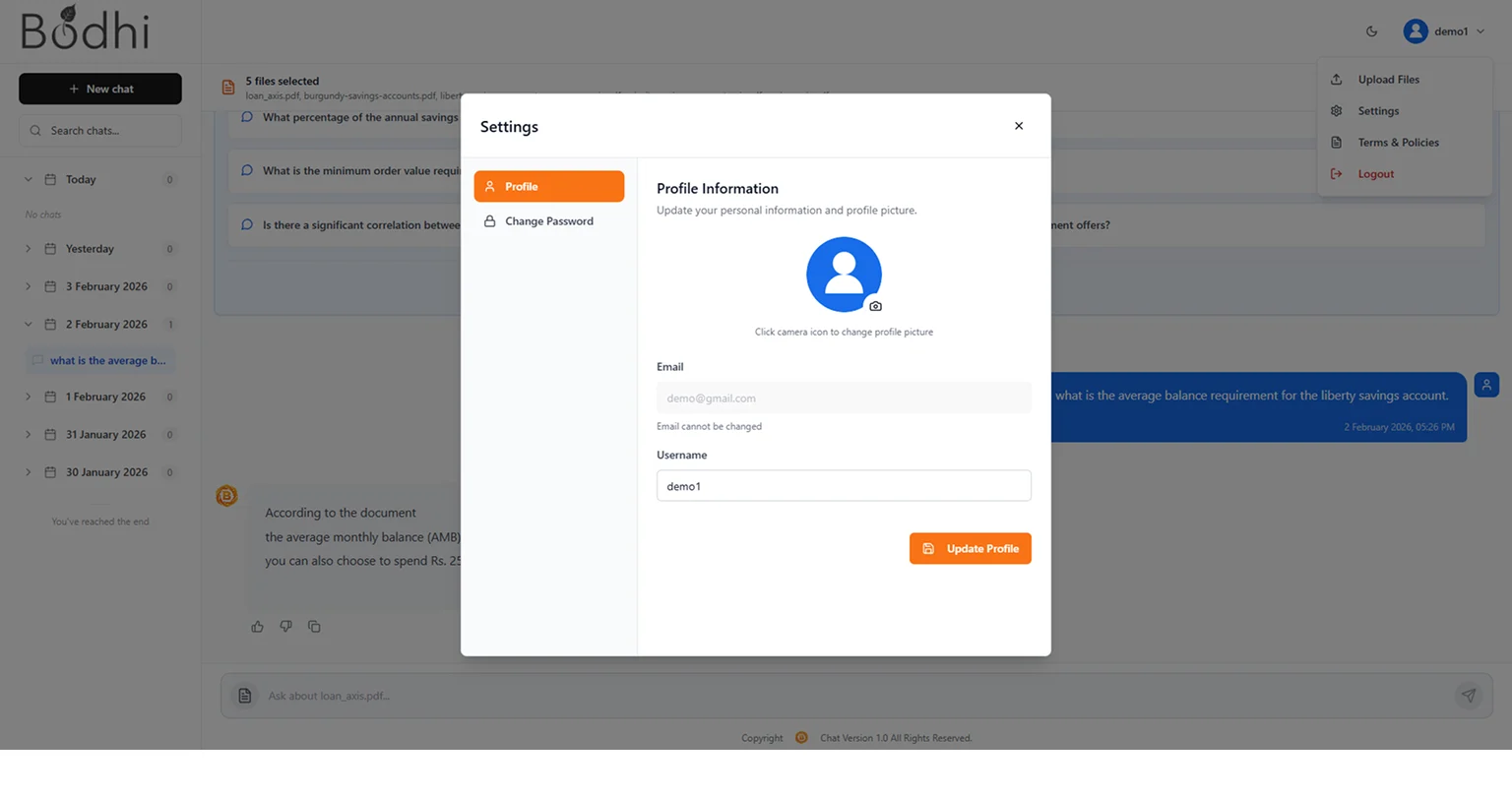Image resolution: width=1512 pixels, height=797 pixels.
Task: Click the demo1 user avatar icon
Action: pyautogui.click(x=1416, y=31)
